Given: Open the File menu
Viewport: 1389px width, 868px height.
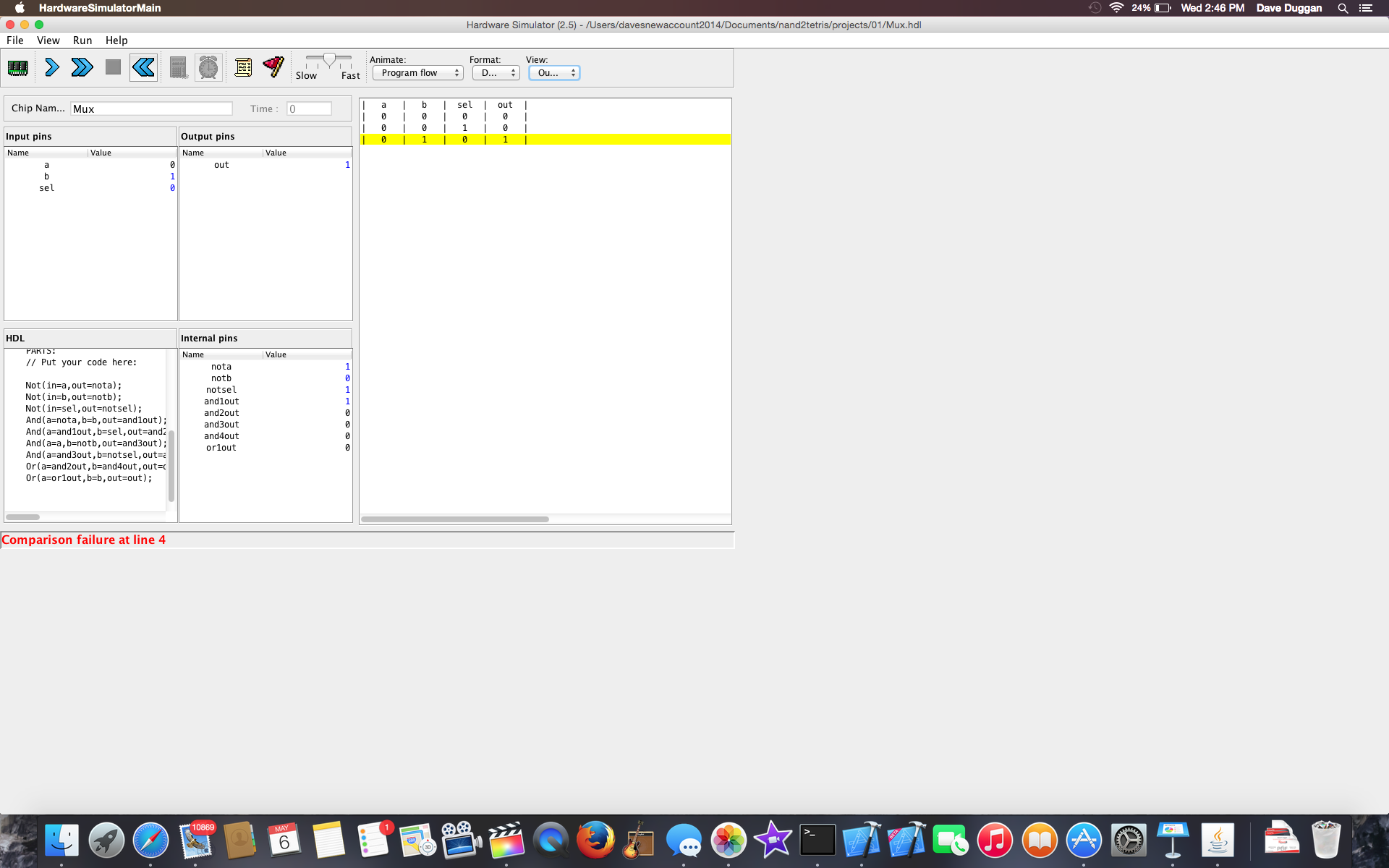Looking at the screenshot, I should pyautogui.click(x=15, y=41).
